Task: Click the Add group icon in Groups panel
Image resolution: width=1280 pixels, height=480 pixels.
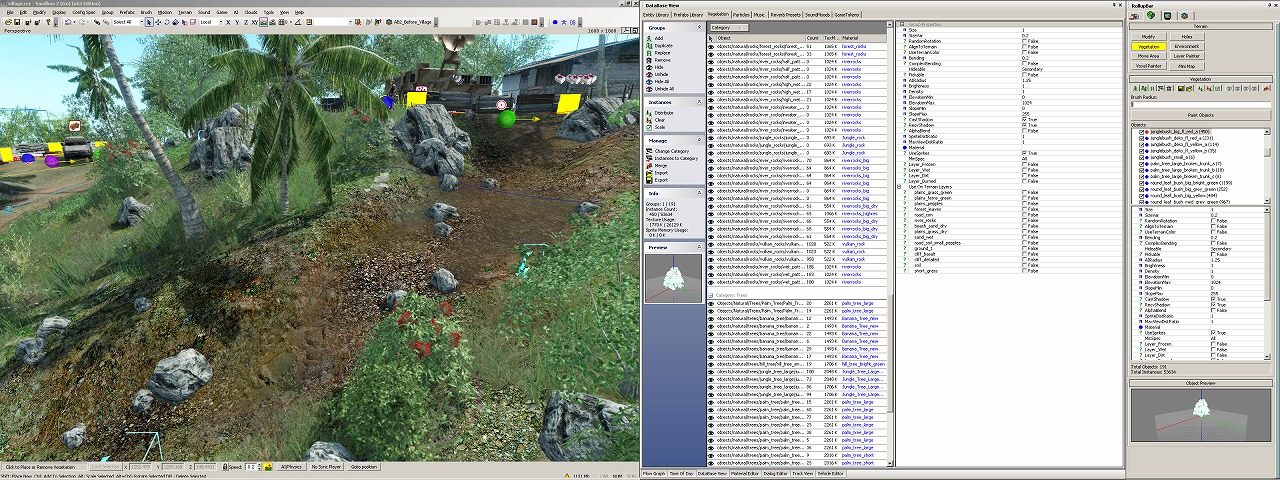Action: tap(649, 38)
